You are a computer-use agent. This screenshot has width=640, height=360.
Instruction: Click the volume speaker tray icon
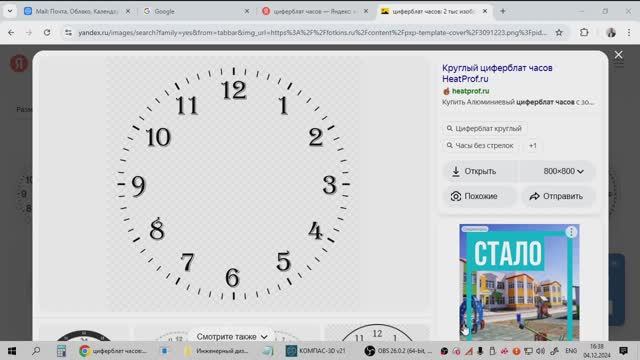coord(541,351)
